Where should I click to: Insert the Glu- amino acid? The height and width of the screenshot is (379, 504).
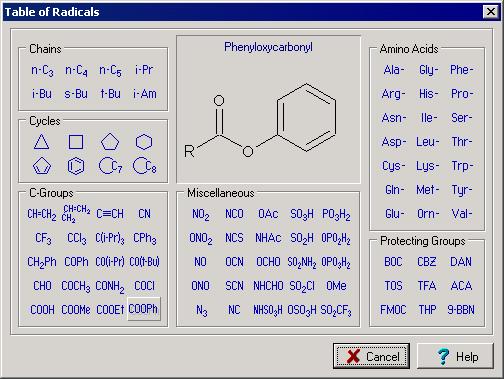point(395,214)
